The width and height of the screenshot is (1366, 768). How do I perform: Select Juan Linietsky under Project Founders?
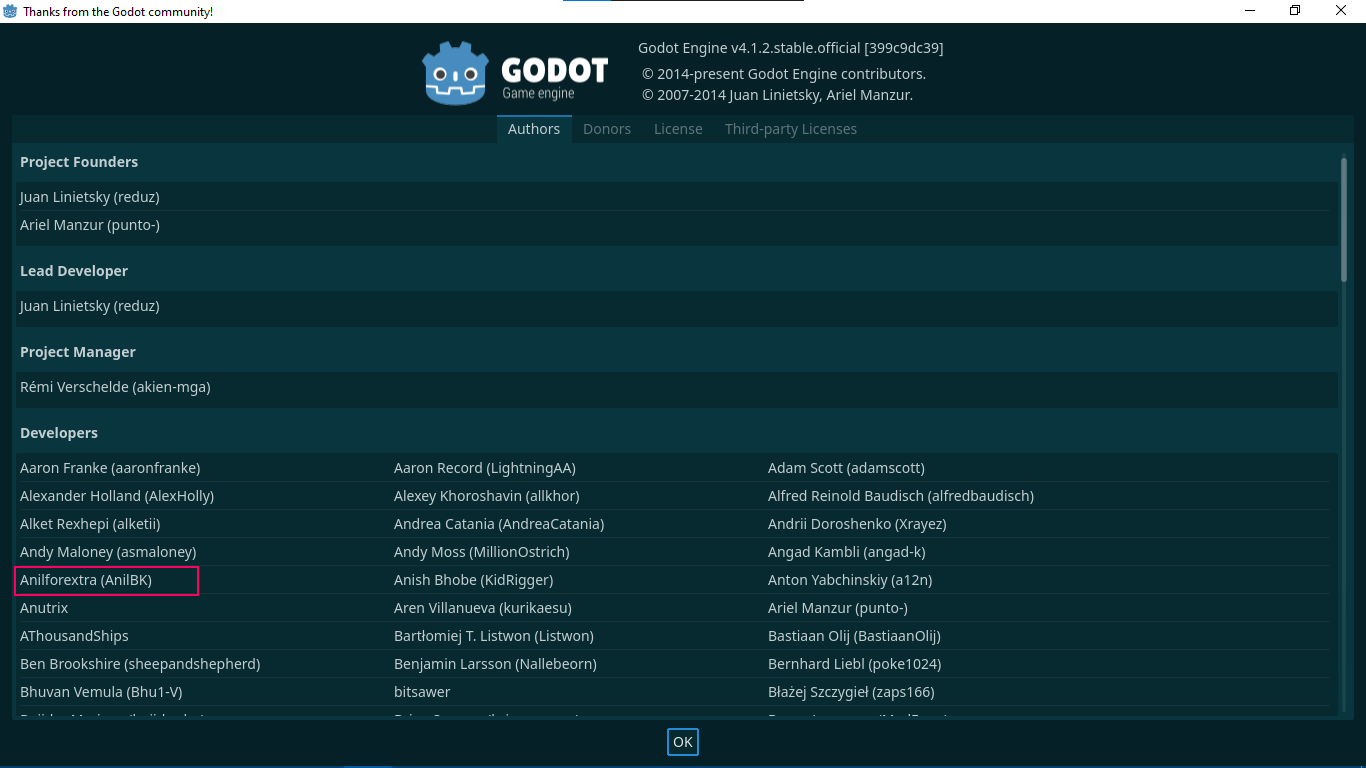(x=90, y=197)
